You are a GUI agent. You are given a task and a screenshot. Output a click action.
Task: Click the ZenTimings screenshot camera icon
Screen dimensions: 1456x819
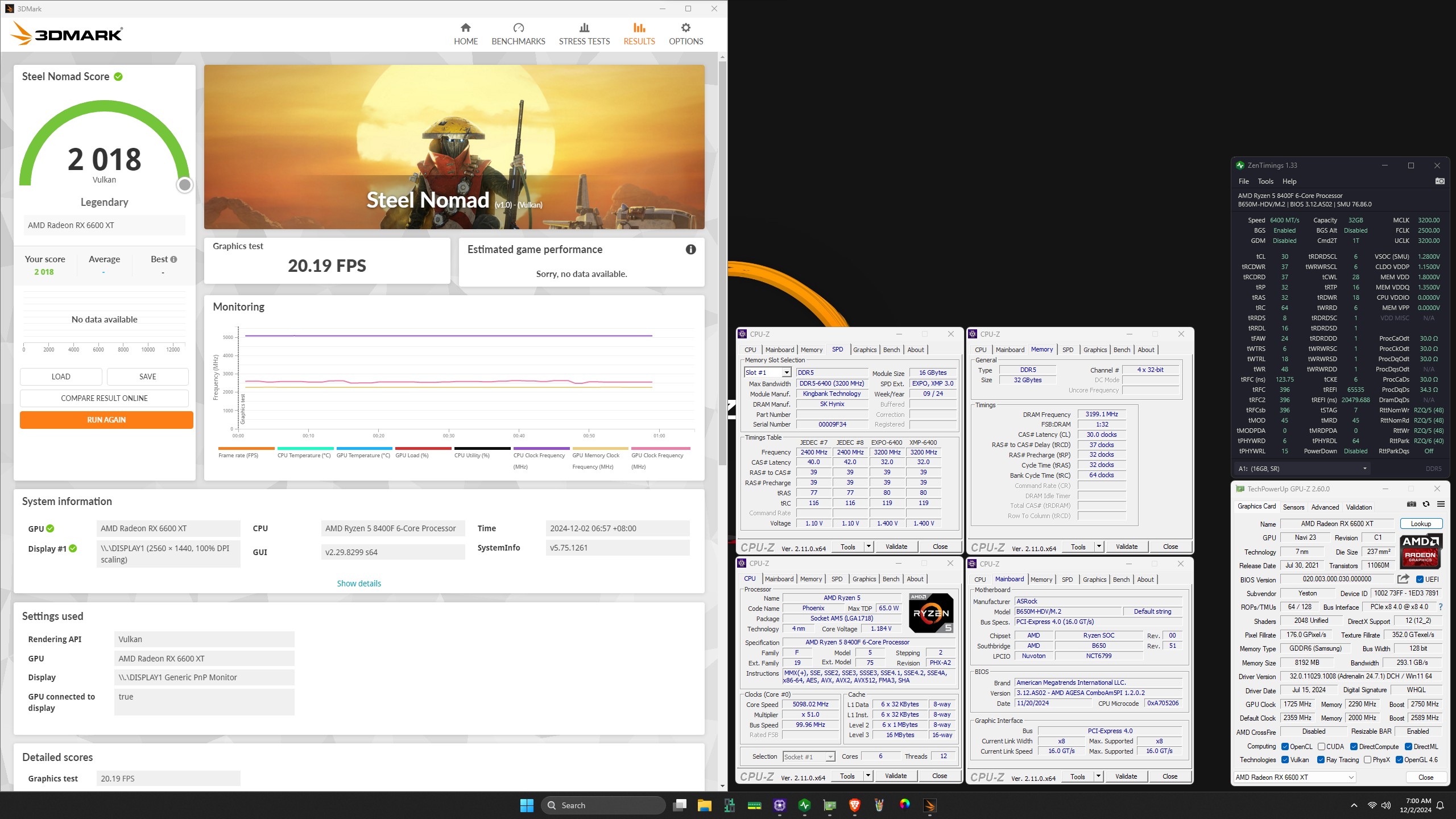pyautogui.click(x=1440, y=181)
